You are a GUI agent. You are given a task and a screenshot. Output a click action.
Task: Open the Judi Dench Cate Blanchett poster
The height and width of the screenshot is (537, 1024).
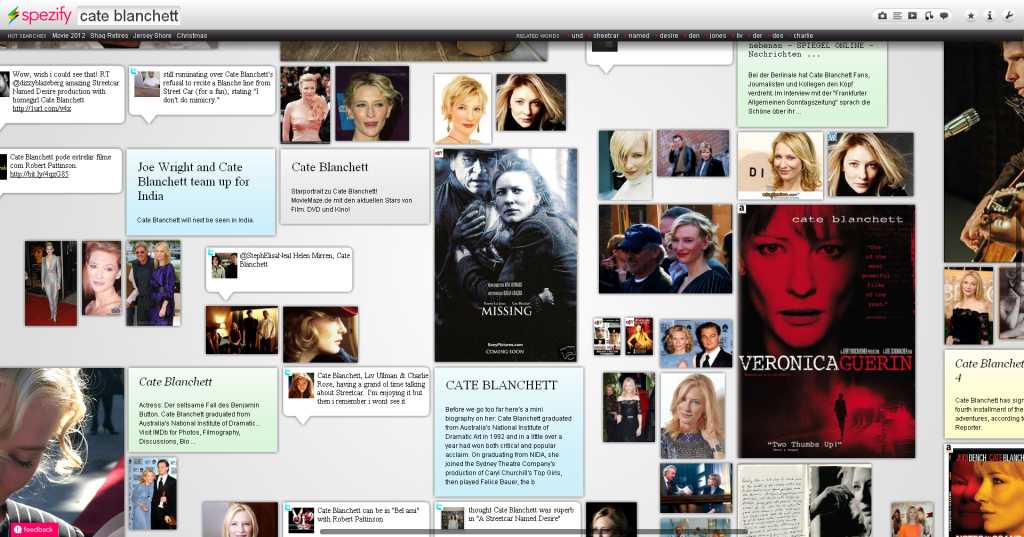coord(985,490)
